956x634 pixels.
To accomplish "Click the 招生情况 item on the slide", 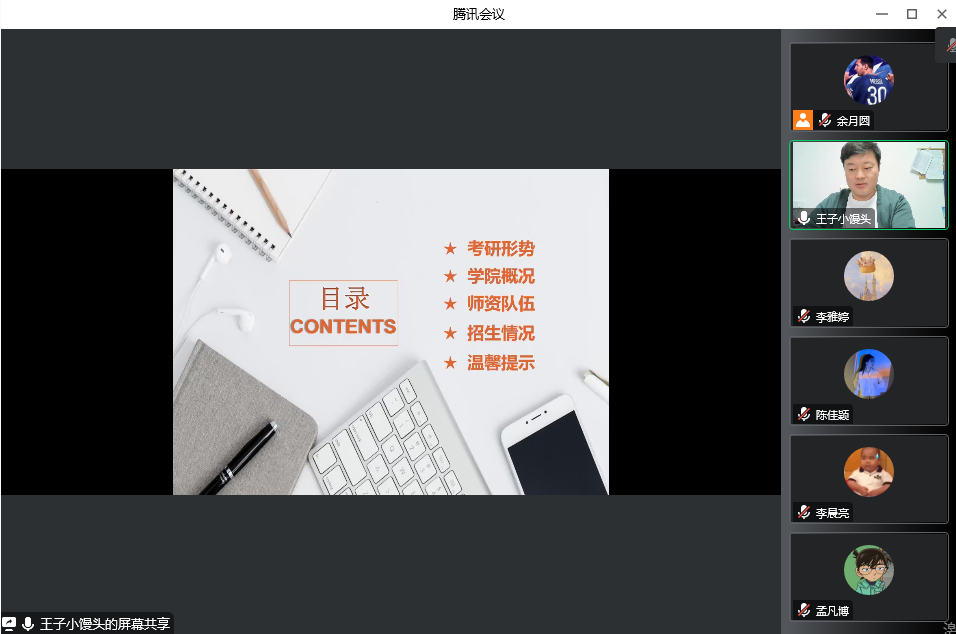I will coord(500,333).
